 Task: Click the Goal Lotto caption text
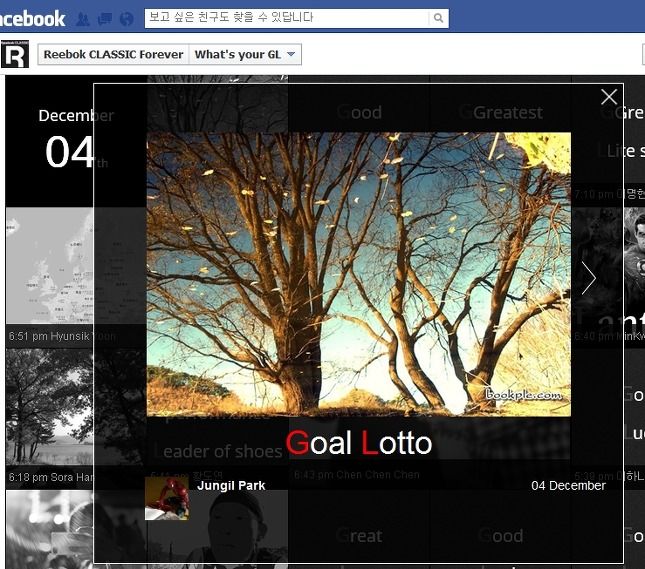(x=359, y=443)
